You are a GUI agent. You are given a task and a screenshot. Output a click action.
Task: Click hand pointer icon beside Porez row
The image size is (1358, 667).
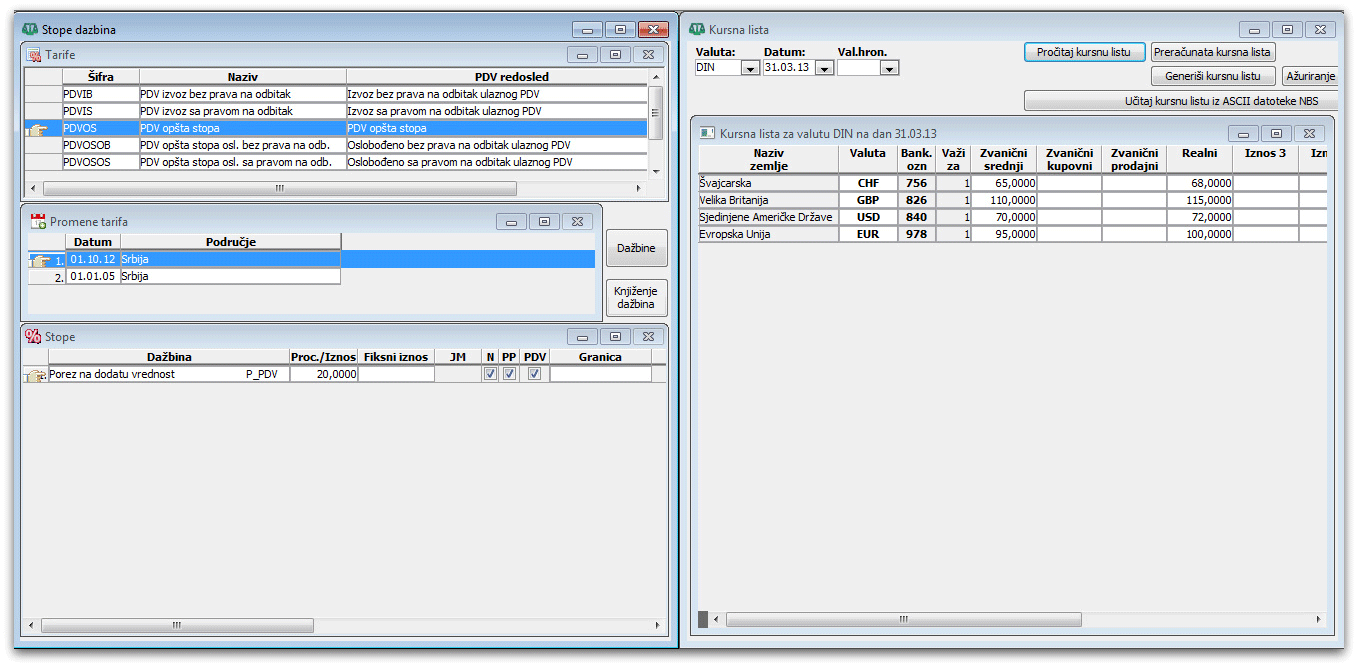coord(35,375)
